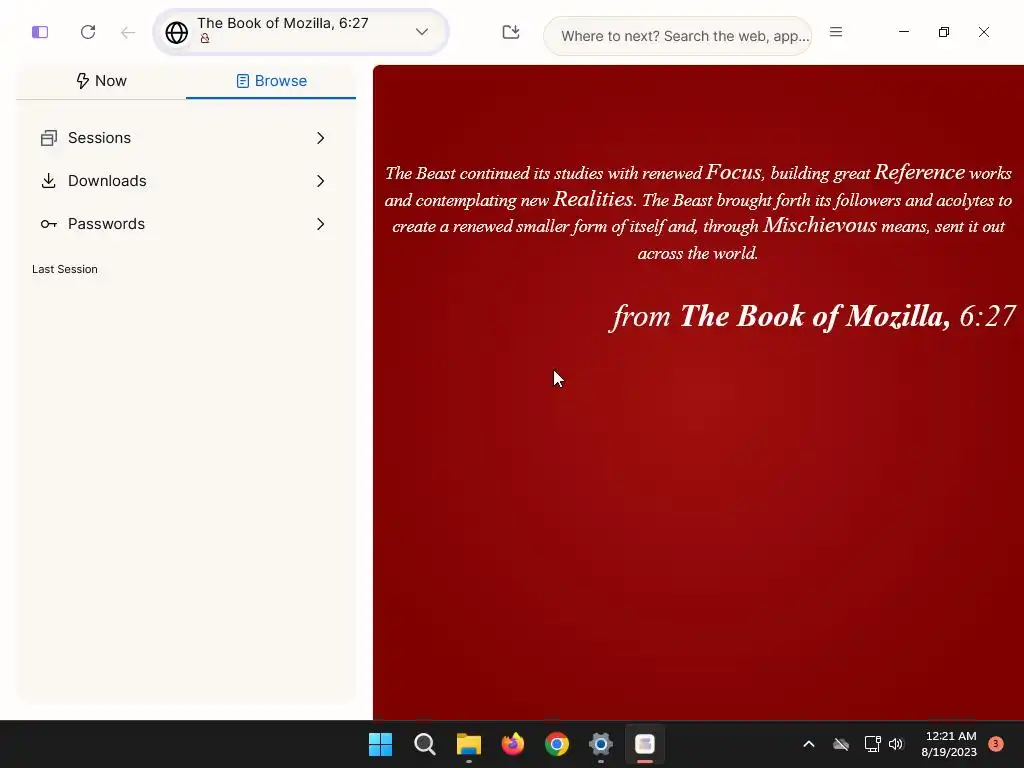Launch Firefox from the taskbar

[513, 744]
